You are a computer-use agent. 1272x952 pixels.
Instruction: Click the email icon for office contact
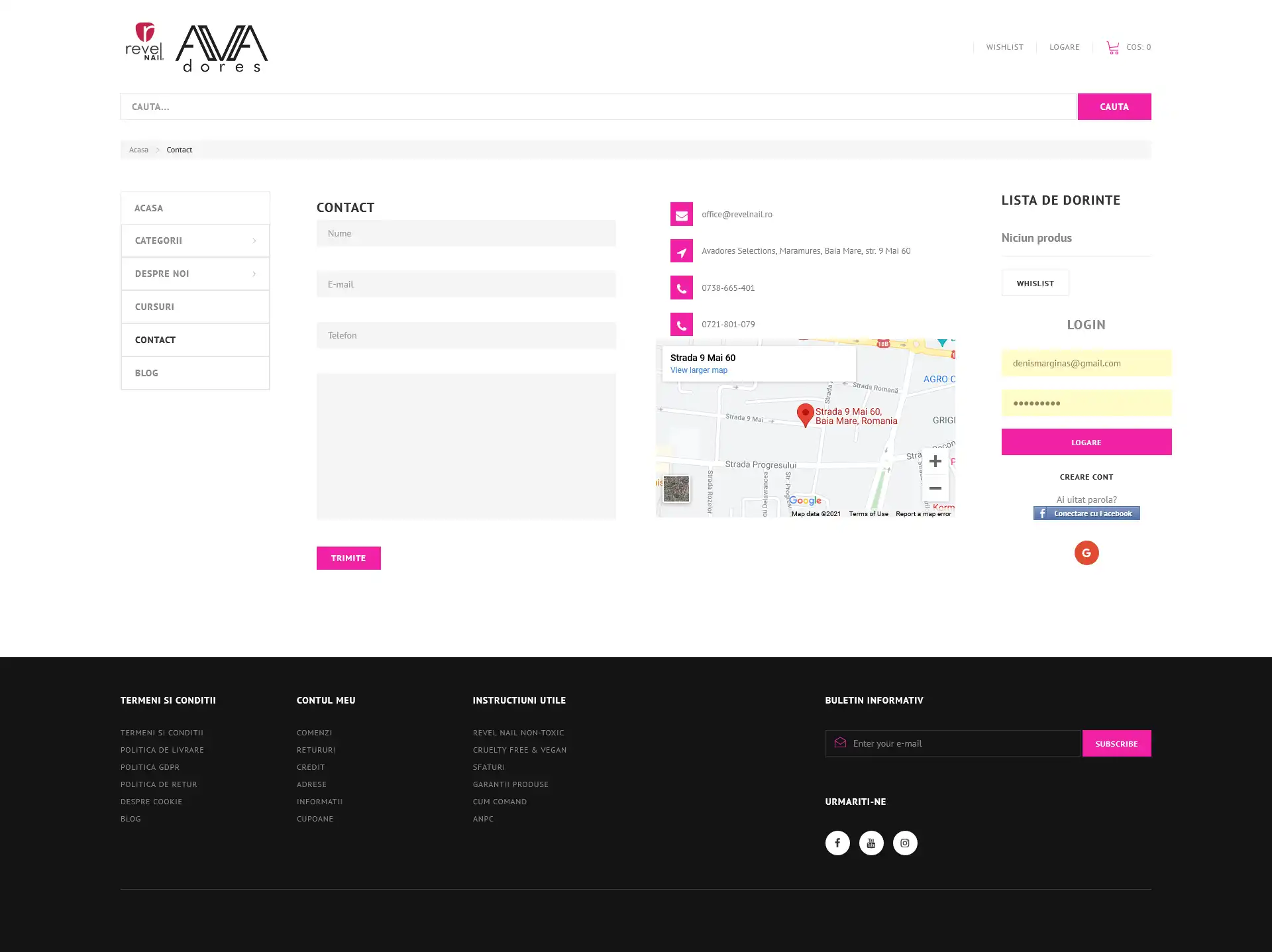(681, 214)
